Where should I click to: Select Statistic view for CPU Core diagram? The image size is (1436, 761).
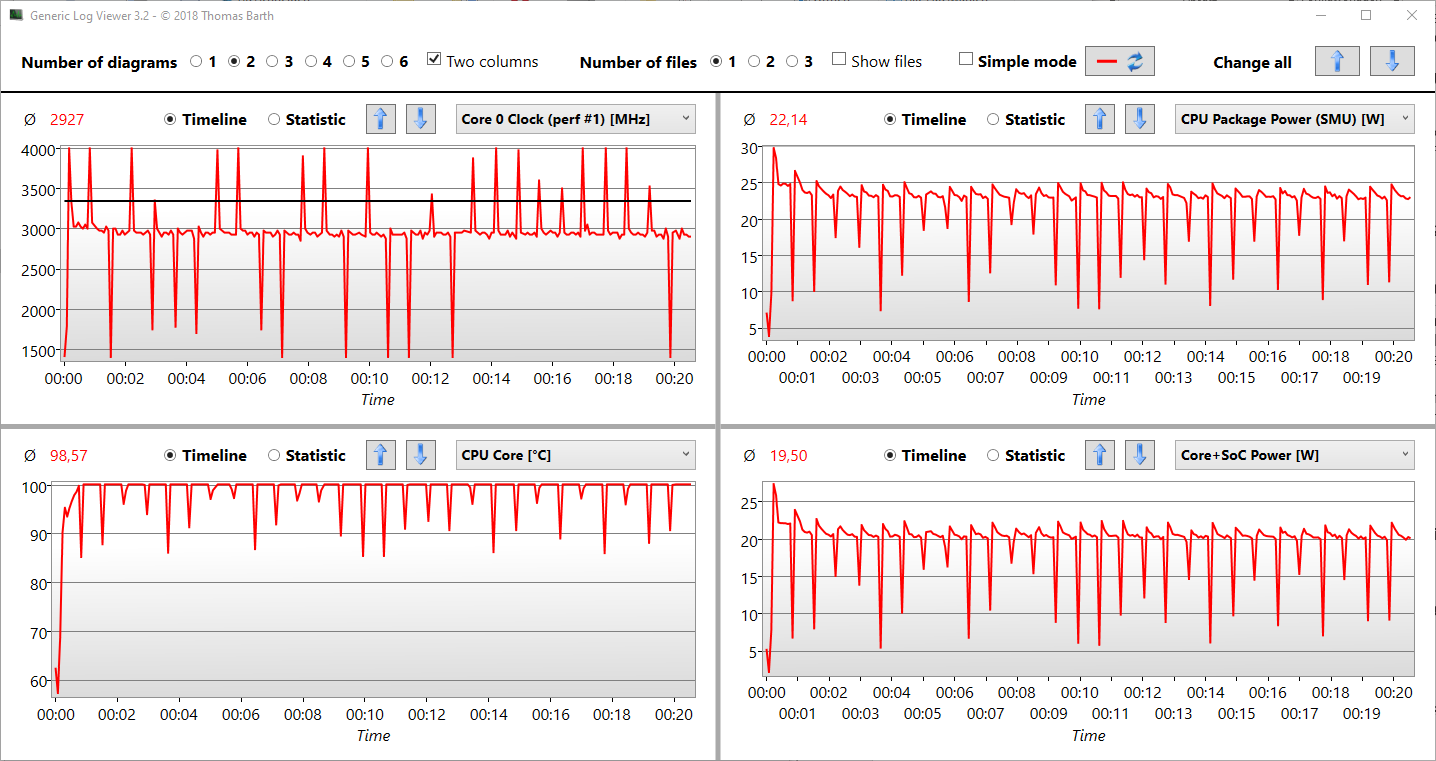(274, 455)
